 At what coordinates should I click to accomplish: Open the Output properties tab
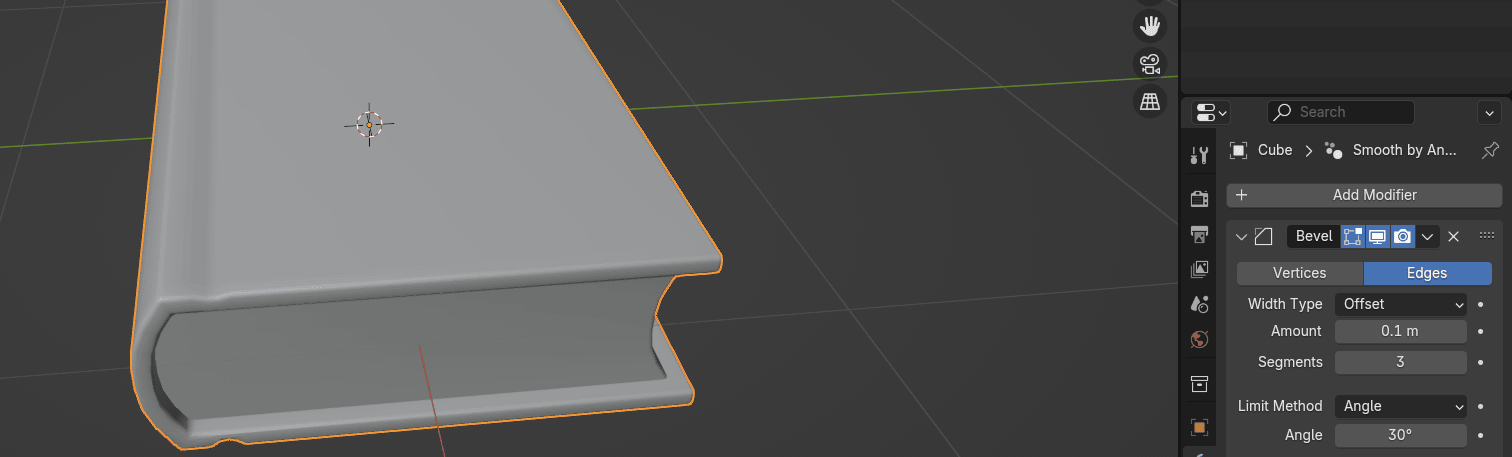1199,234
